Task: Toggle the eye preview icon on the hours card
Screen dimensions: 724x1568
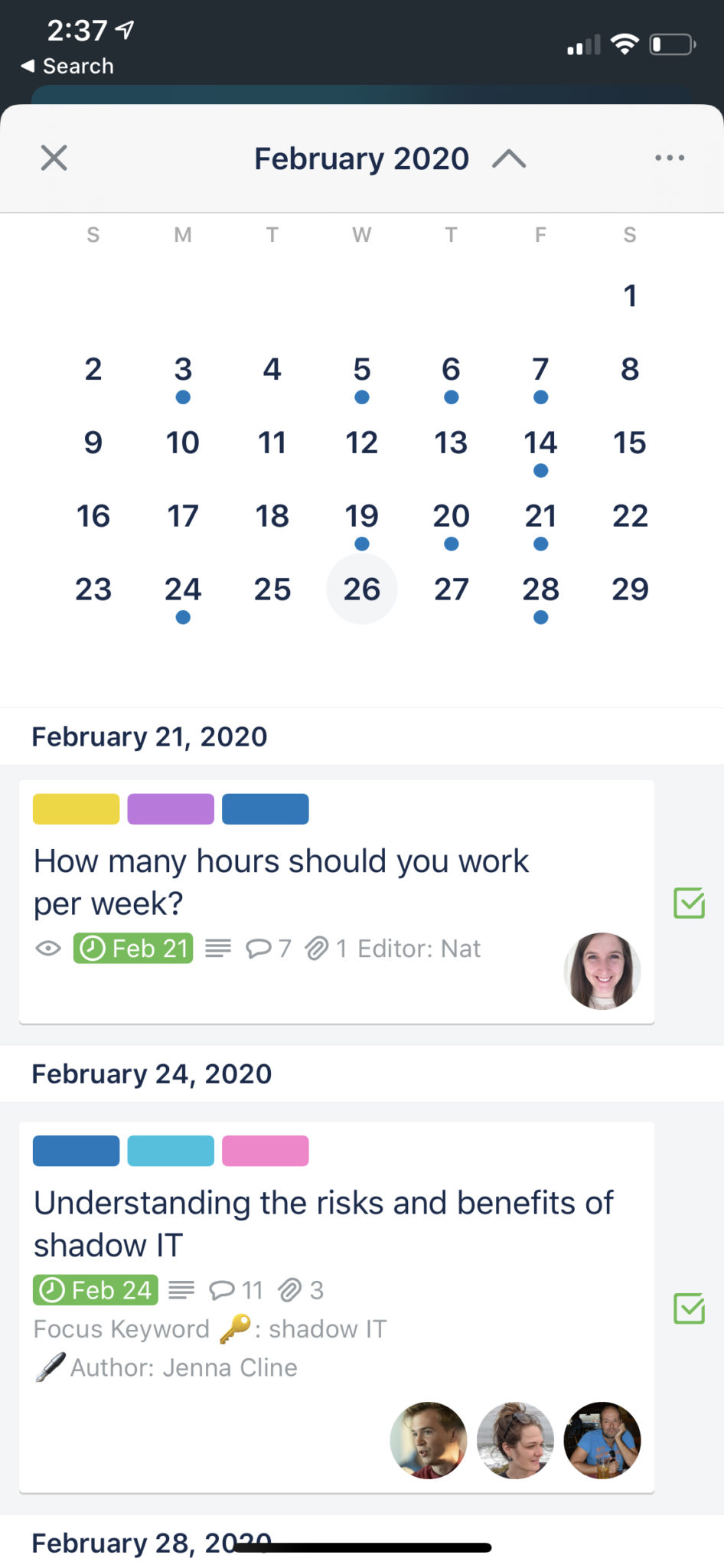Action: 47,949
